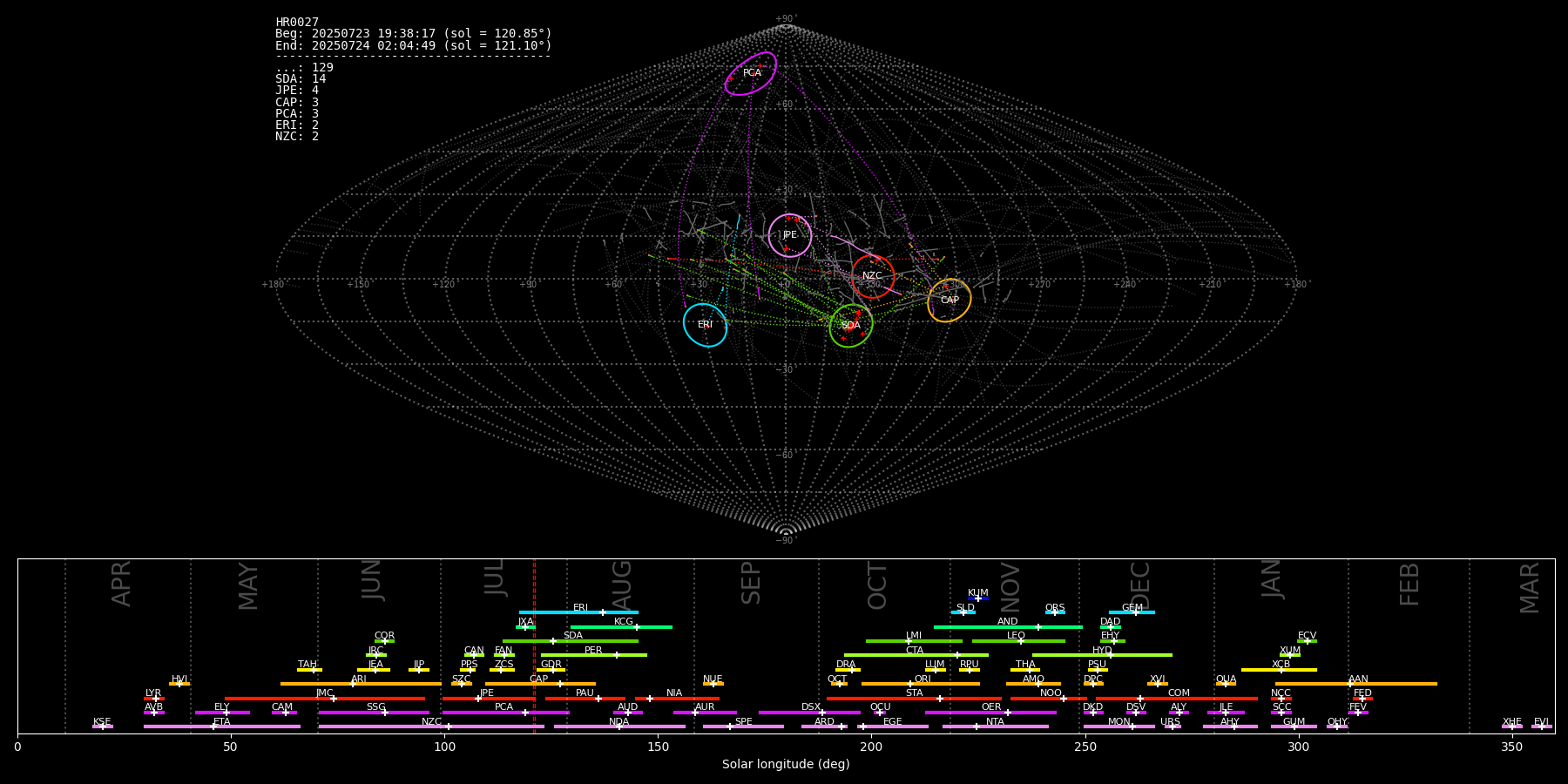Click the pink NTA activity bar

click(x=995, y=727)
